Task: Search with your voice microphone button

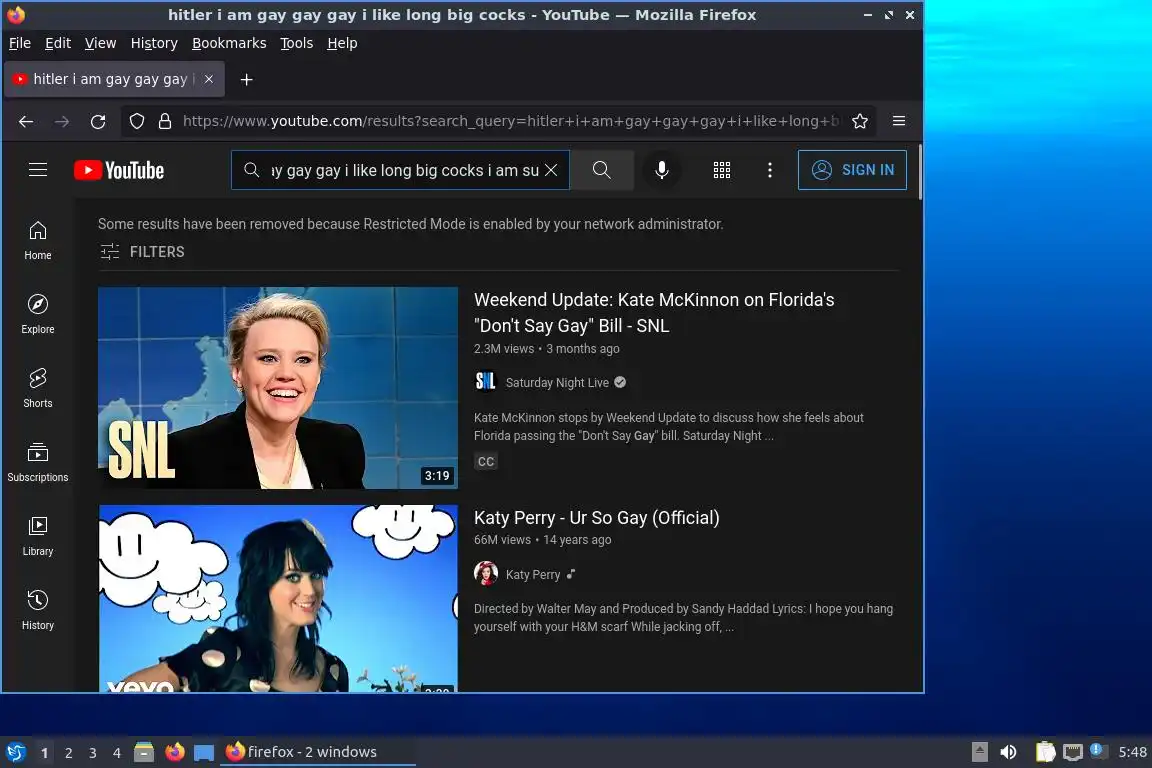Action: (661, 170)
